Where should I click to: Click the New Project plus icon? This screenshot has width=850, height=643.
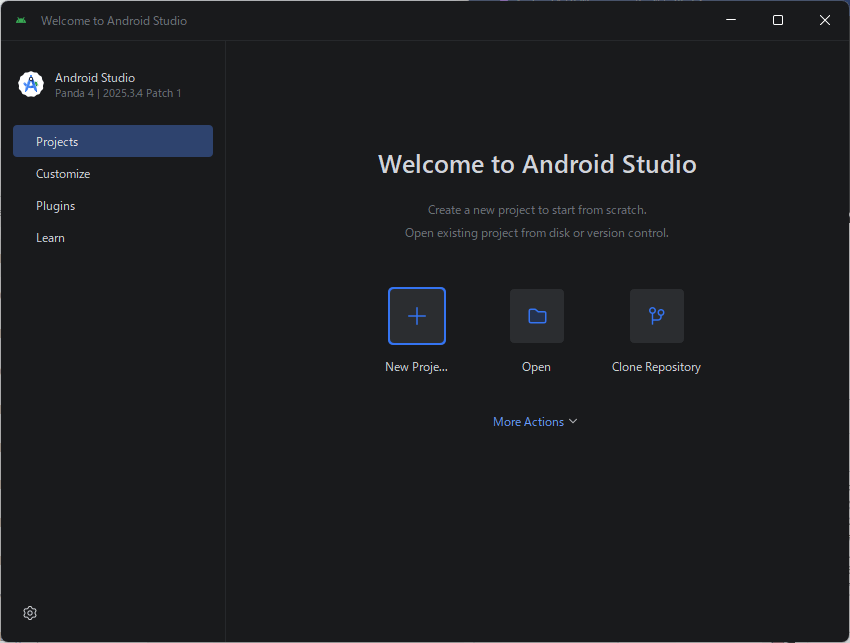point(417,316)
